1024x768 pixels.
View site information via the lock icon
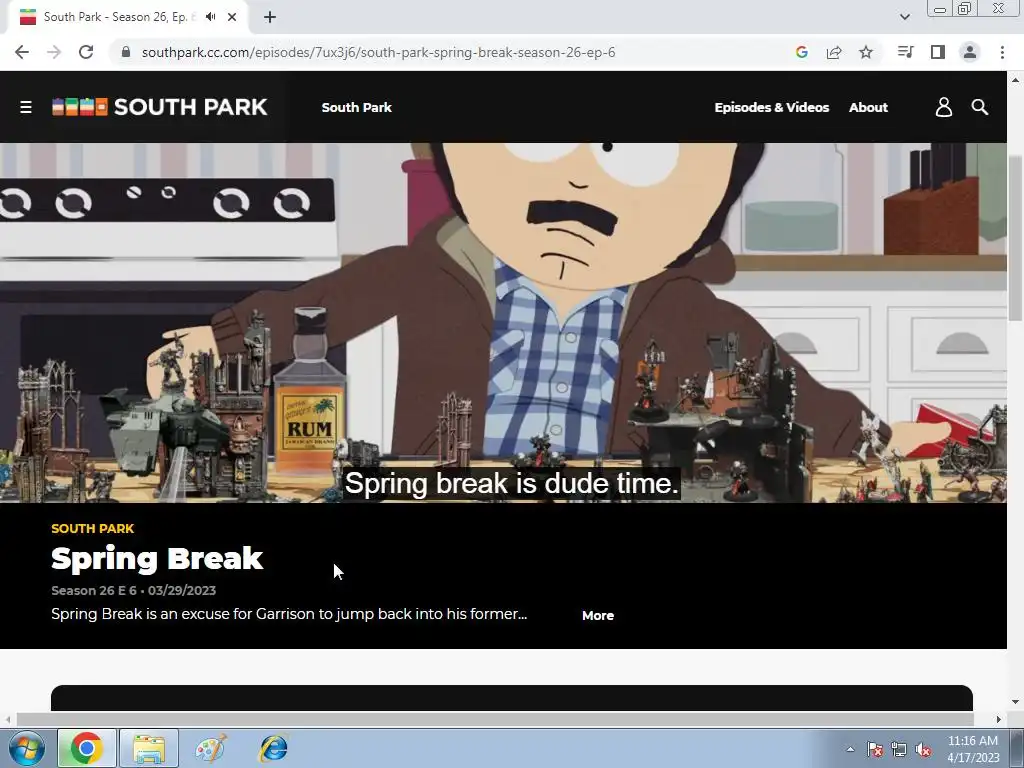pos(126,52)
